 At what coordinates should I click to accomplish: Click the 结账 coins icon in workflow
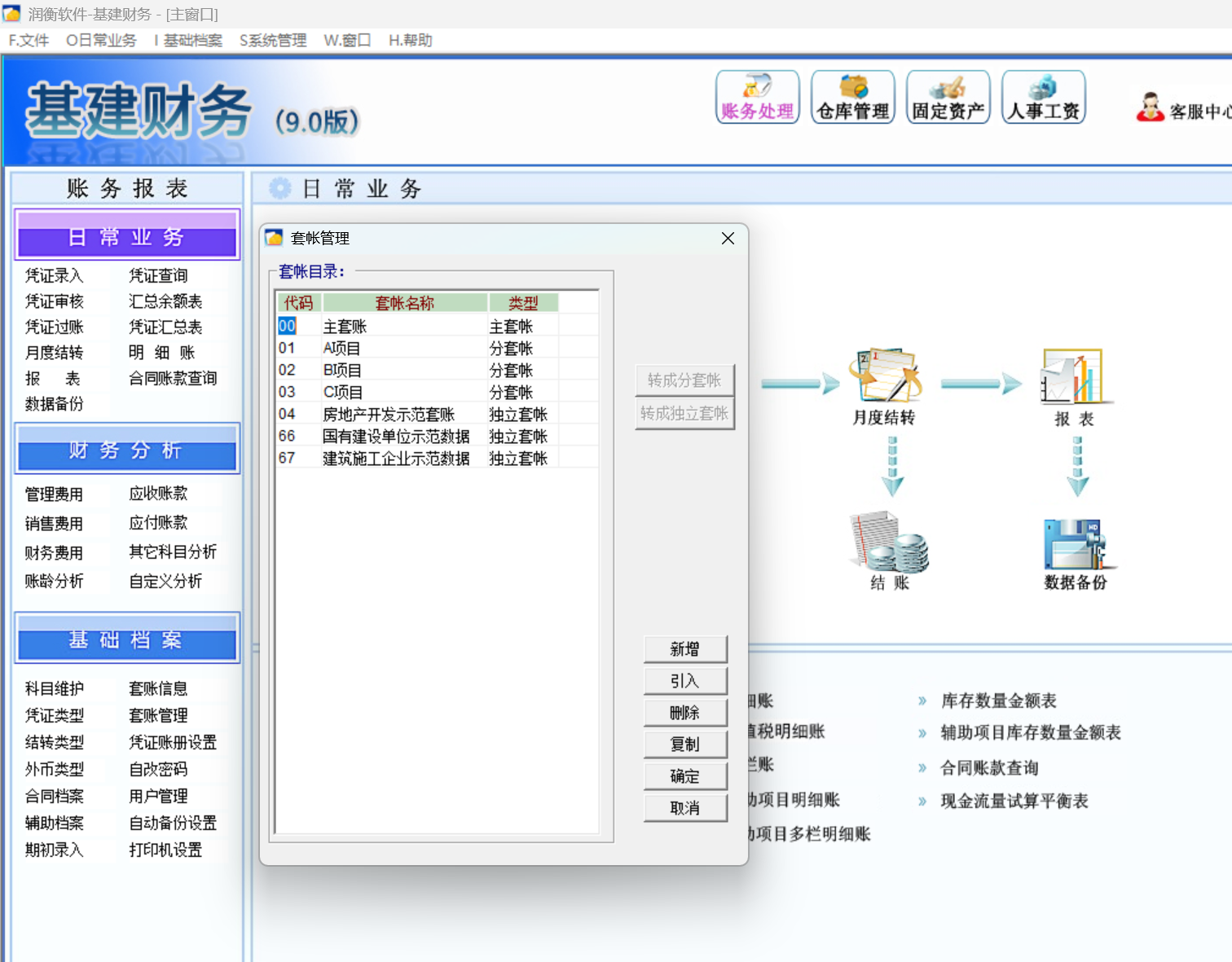(889, 541)
